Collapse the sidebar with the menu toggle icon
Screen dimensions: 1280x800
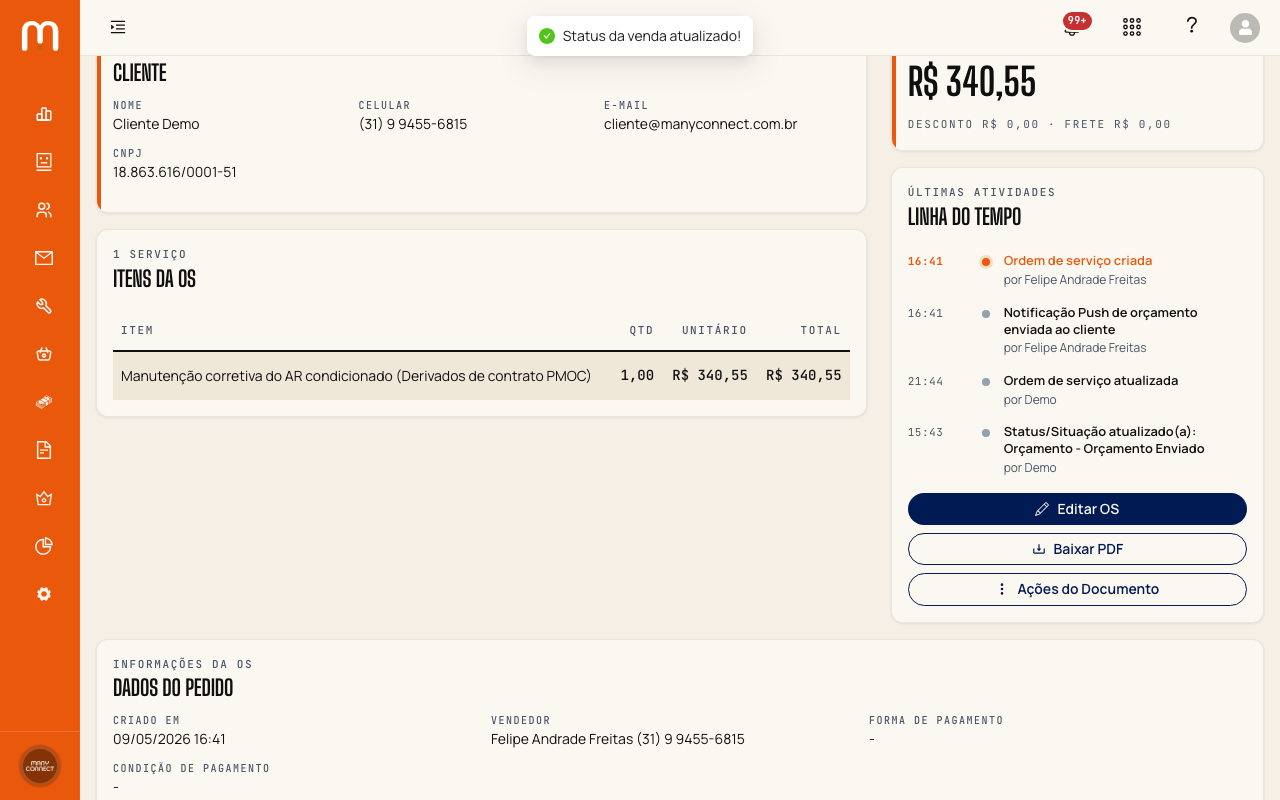click(x=118, y=27)
